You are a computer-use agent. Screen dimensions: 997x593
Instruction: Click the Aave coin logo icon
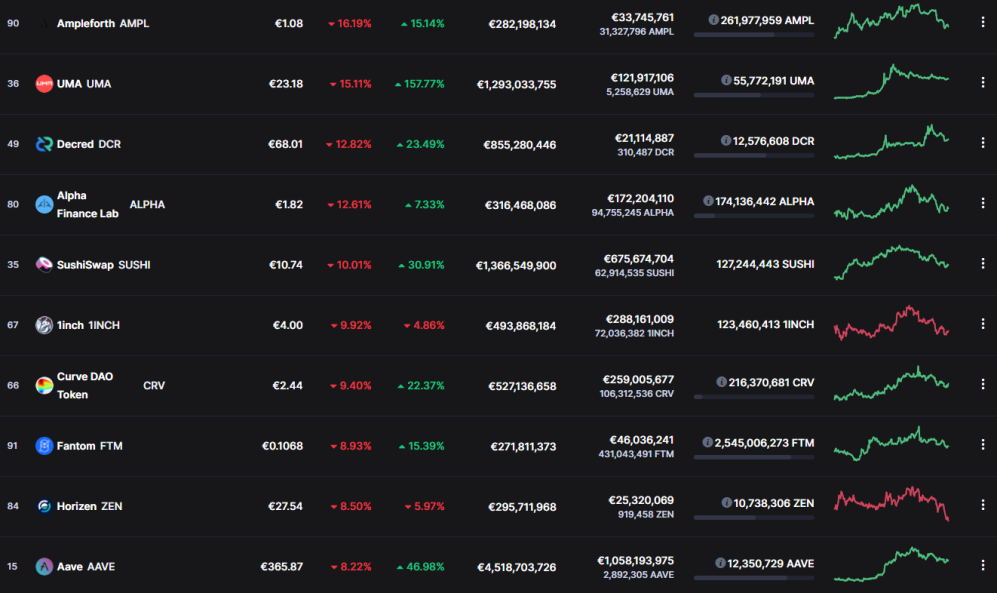[44, 567]
